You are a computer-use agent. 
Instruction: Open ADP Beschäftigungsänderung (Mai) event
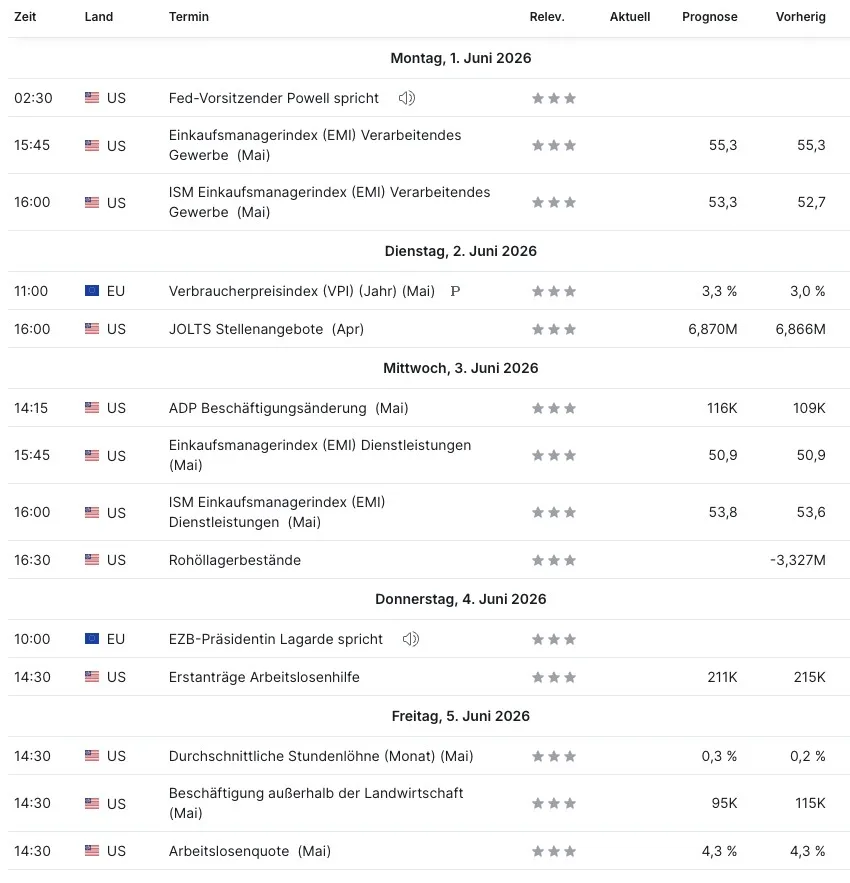pos(288,408)
